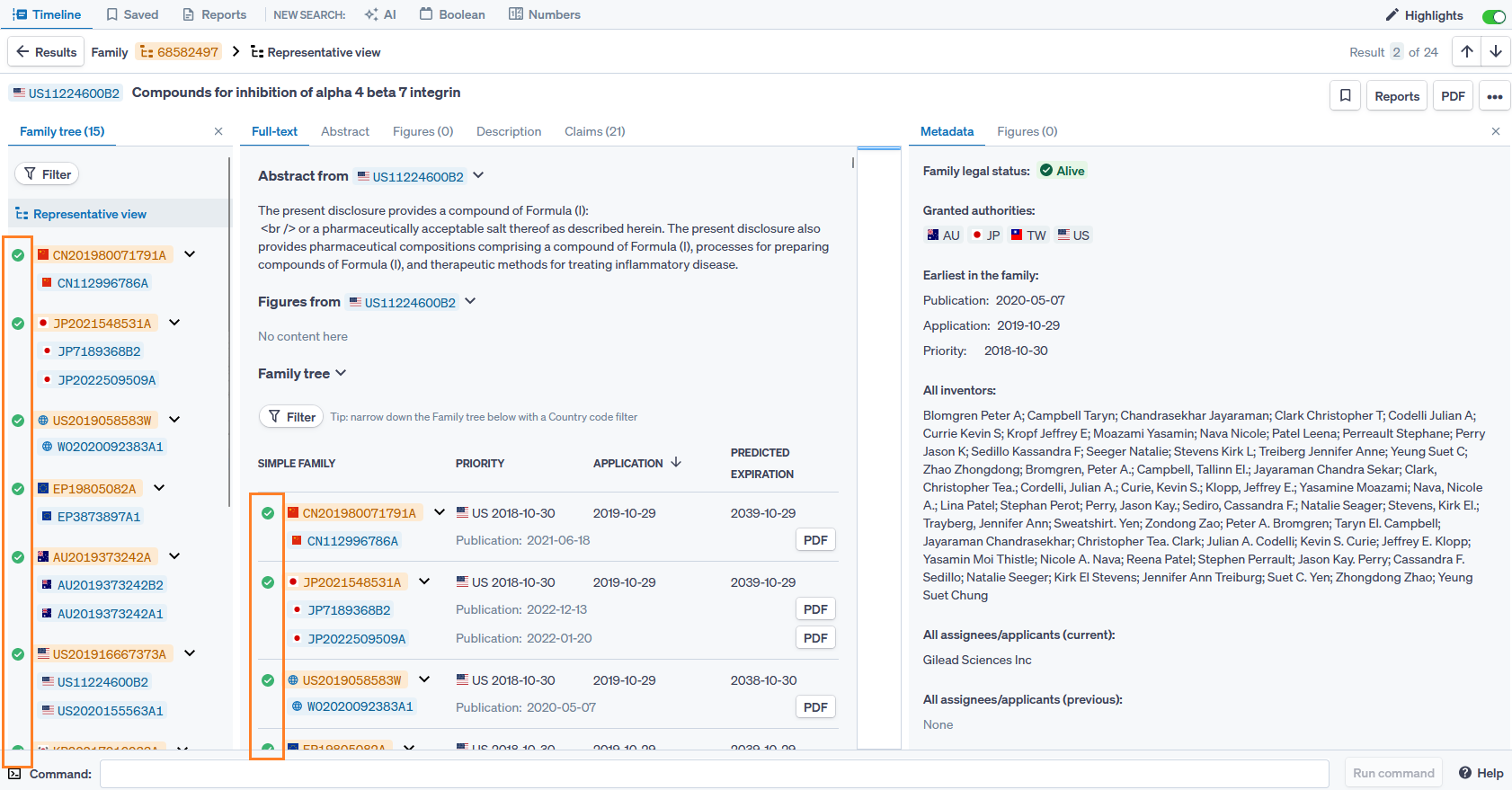Click the APPLICATION column sort arrow
This screenshot has width=1512, height=790.
point(676,463)
